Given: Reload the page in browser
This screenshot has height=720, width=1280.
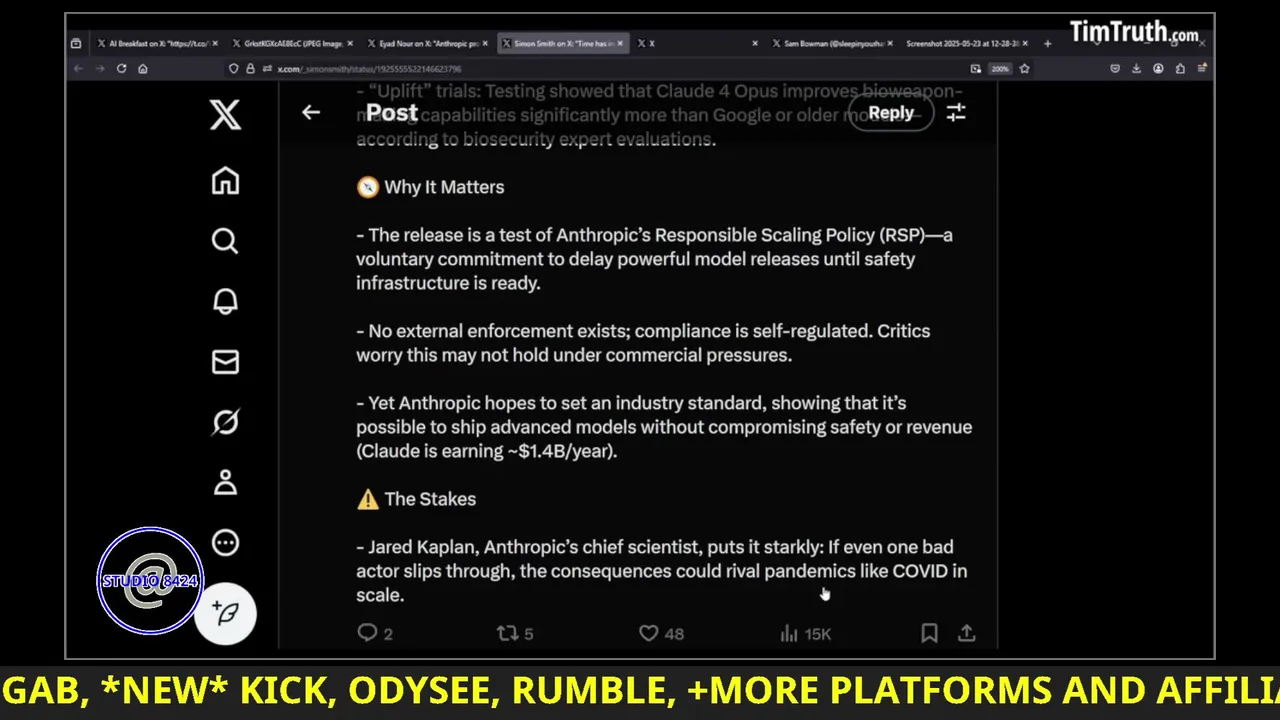Looking at the screenshot, I should pyautogui.click(x=121, y=69).
